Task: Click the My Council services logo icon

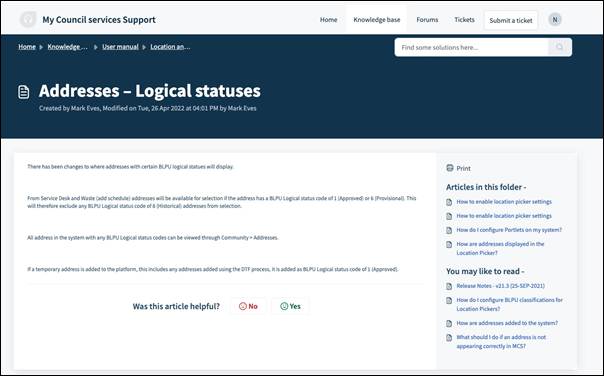Action: 28,19
